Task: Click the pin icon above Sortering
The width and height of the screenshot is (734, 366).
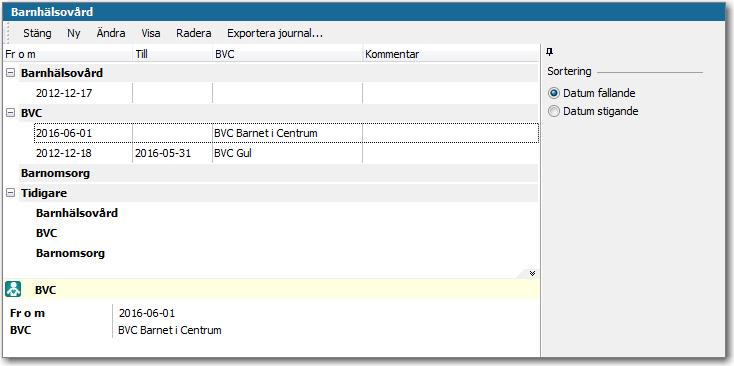Action: pyautogui.click(x=550, y=52)
